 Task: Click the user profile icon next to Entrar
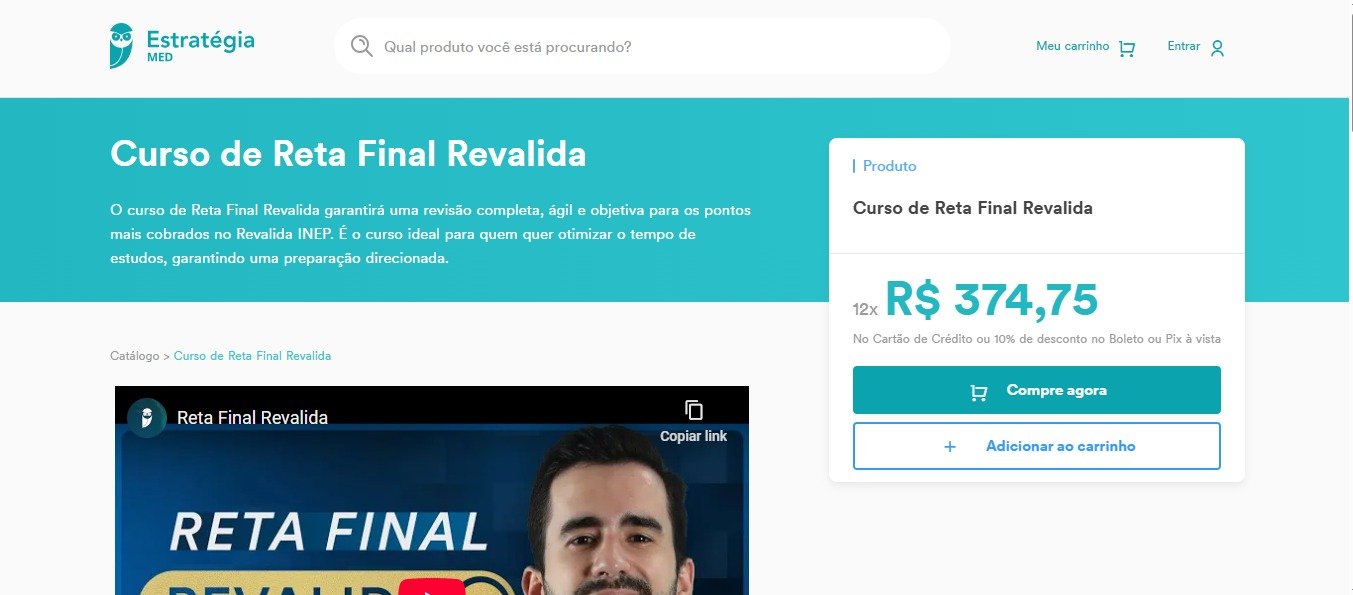[x=1217, y=48]
